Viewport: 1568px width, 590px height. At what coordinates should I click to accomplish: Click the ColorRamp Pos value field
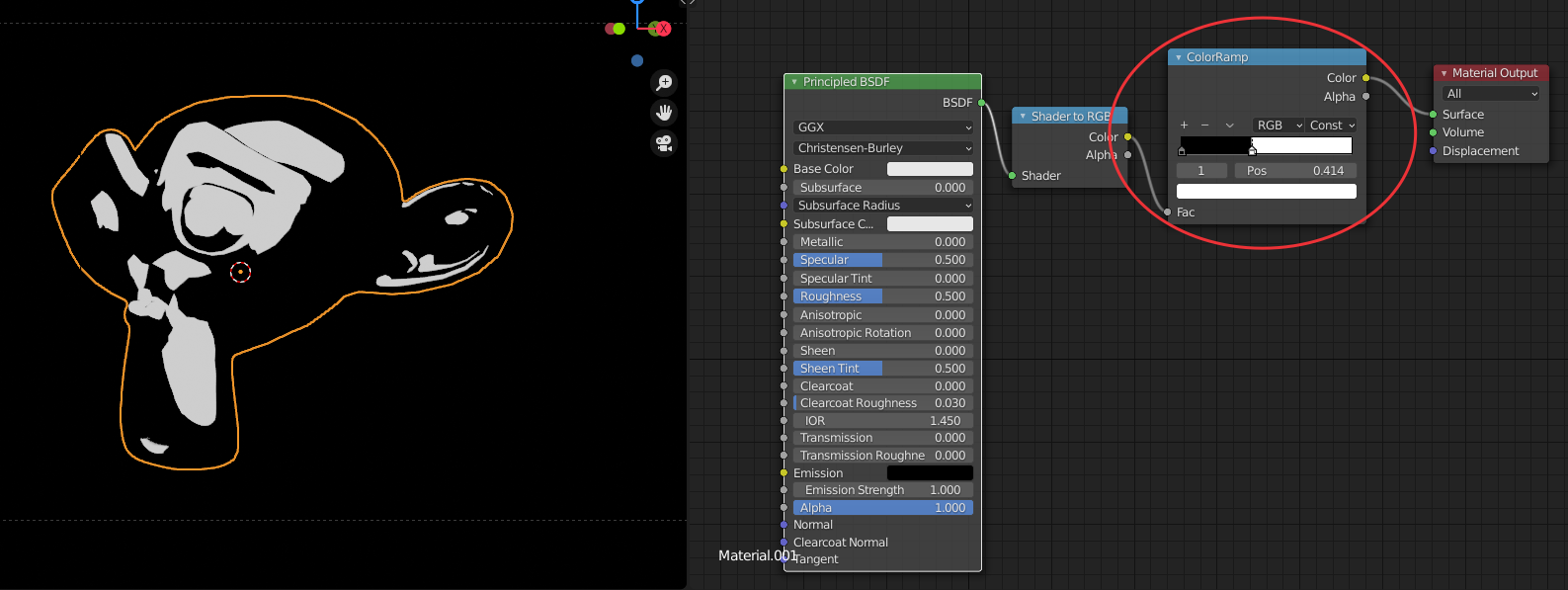[1295, 171]
